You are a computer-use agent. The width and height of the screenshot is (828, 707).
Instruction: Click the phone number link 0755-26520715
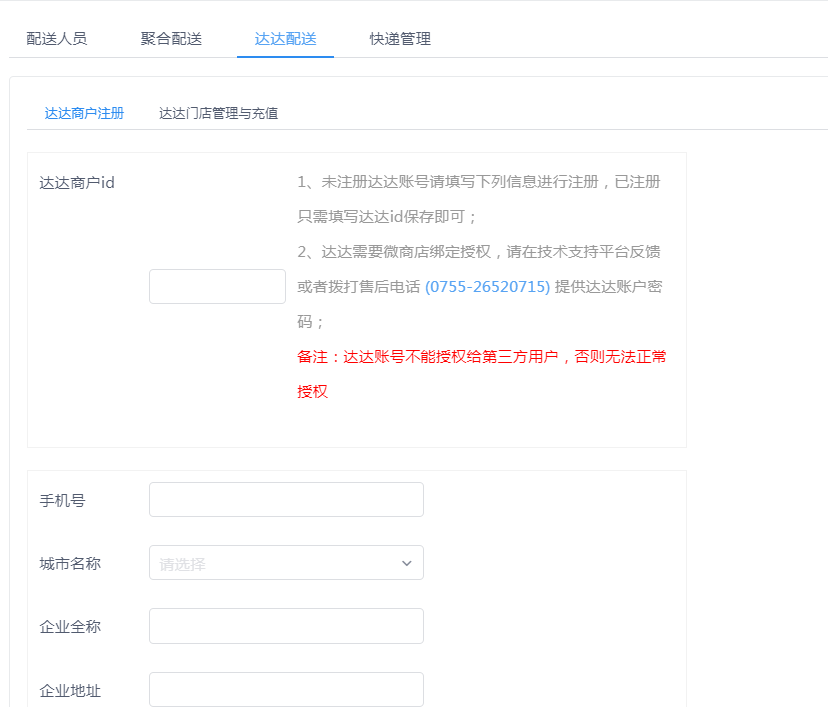[x=487, y=287]
